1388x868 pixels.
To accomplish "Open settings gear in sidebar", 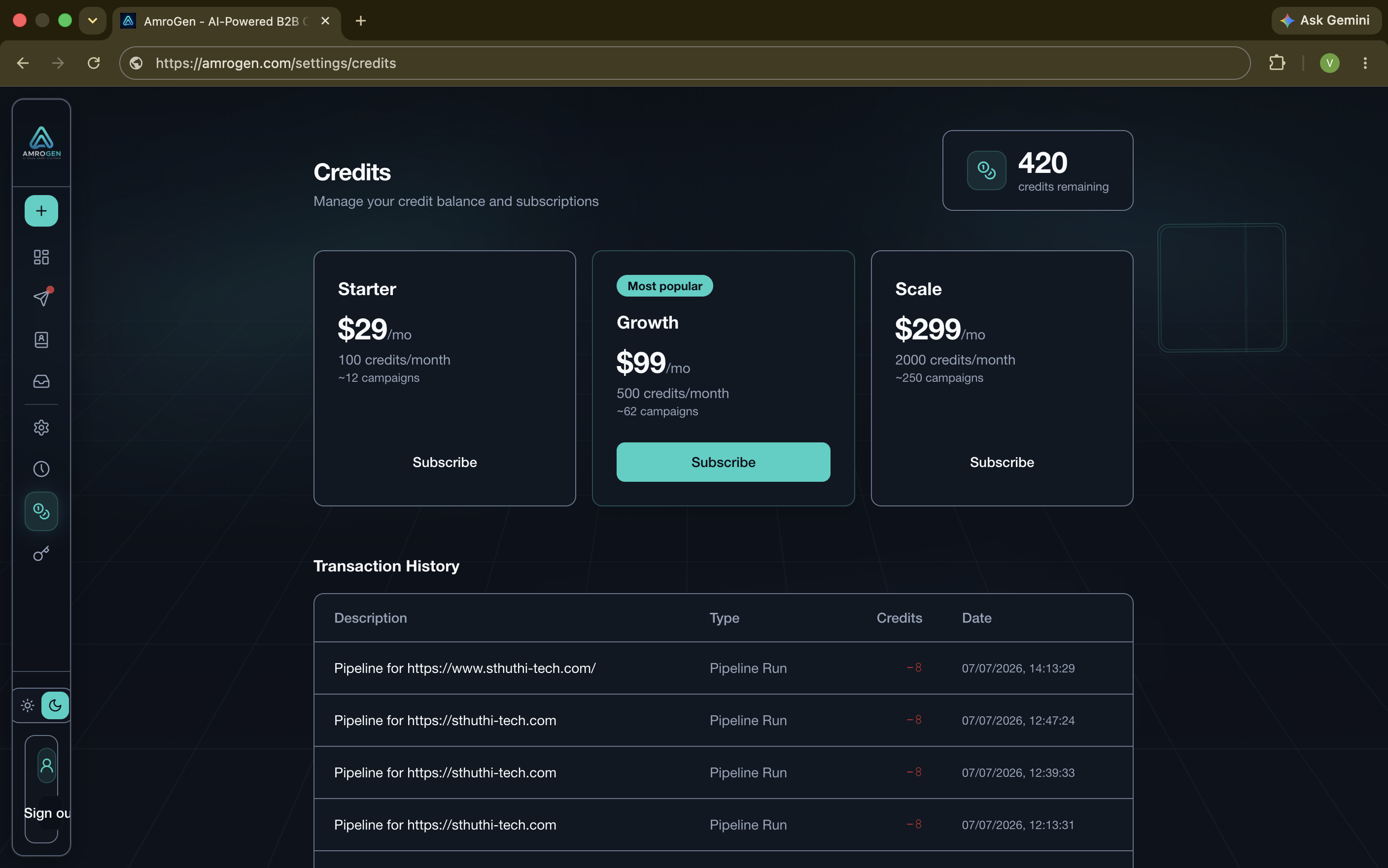I will 41,428.
